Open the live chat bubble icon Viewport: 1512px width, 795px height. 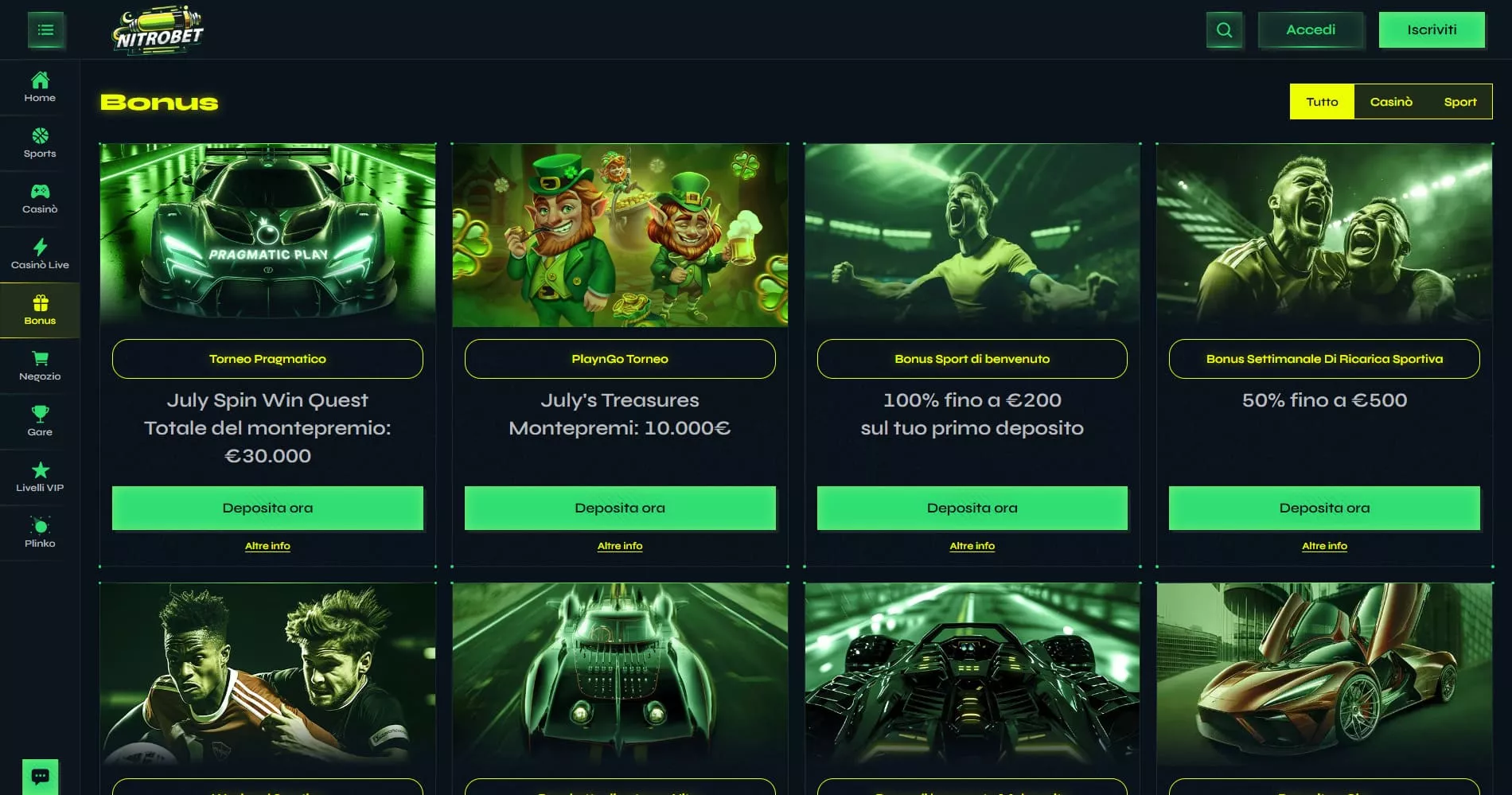[x=41, y=777]
